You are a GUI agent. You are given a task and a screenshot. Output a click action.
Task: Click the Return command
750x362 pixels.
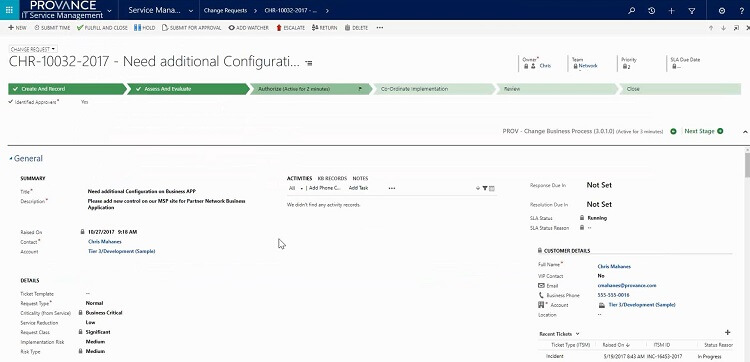pos(324,28)
